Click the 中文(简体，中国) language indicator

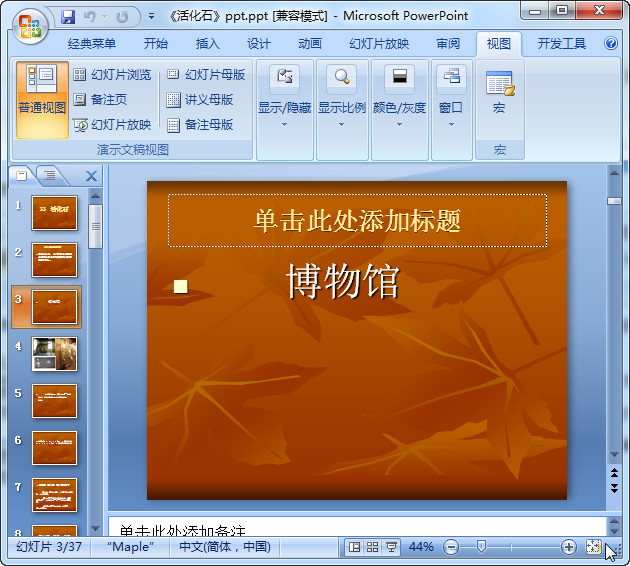pyautogui.click(x=225, y=547)
